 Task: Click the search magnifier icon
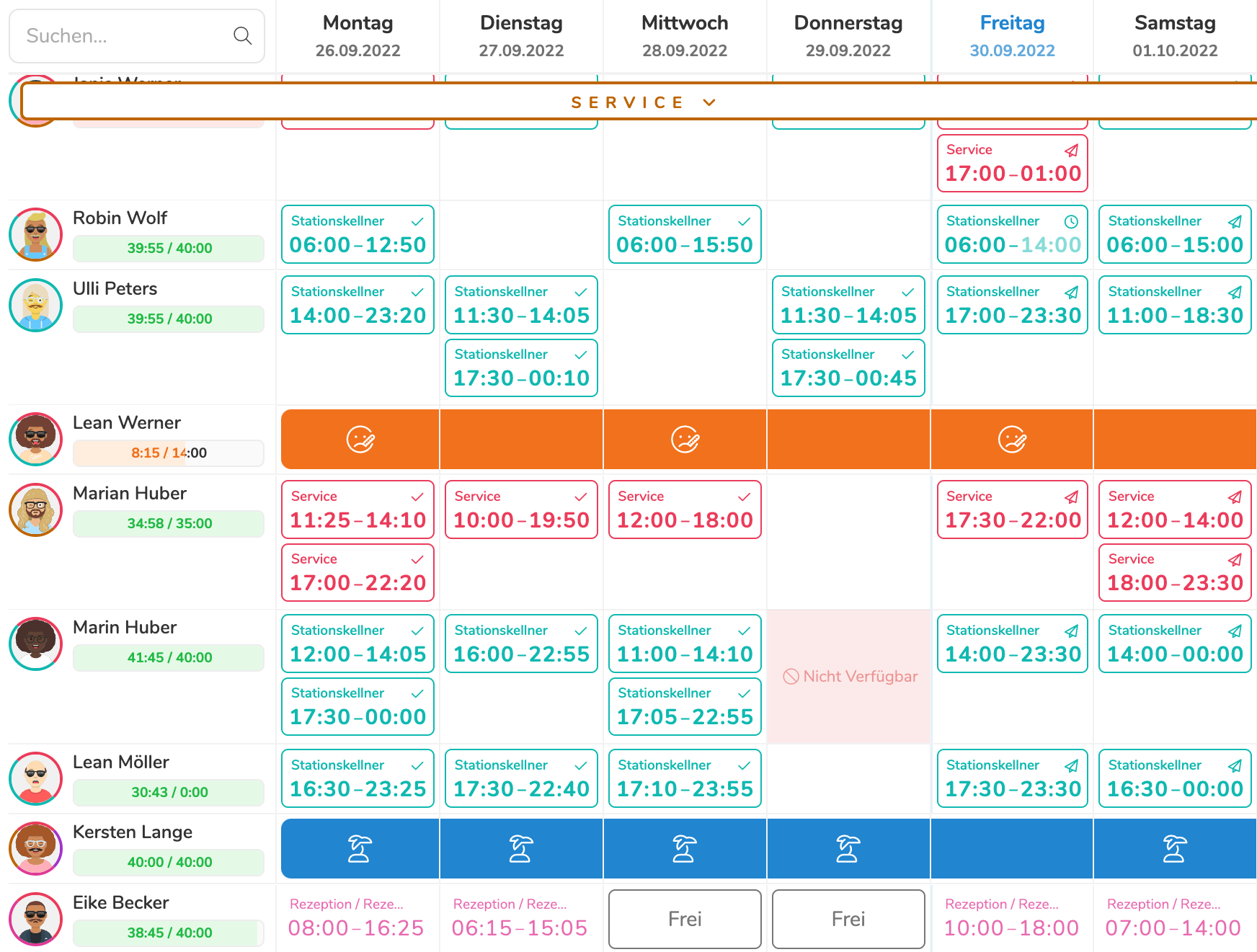tap(242, 36)
